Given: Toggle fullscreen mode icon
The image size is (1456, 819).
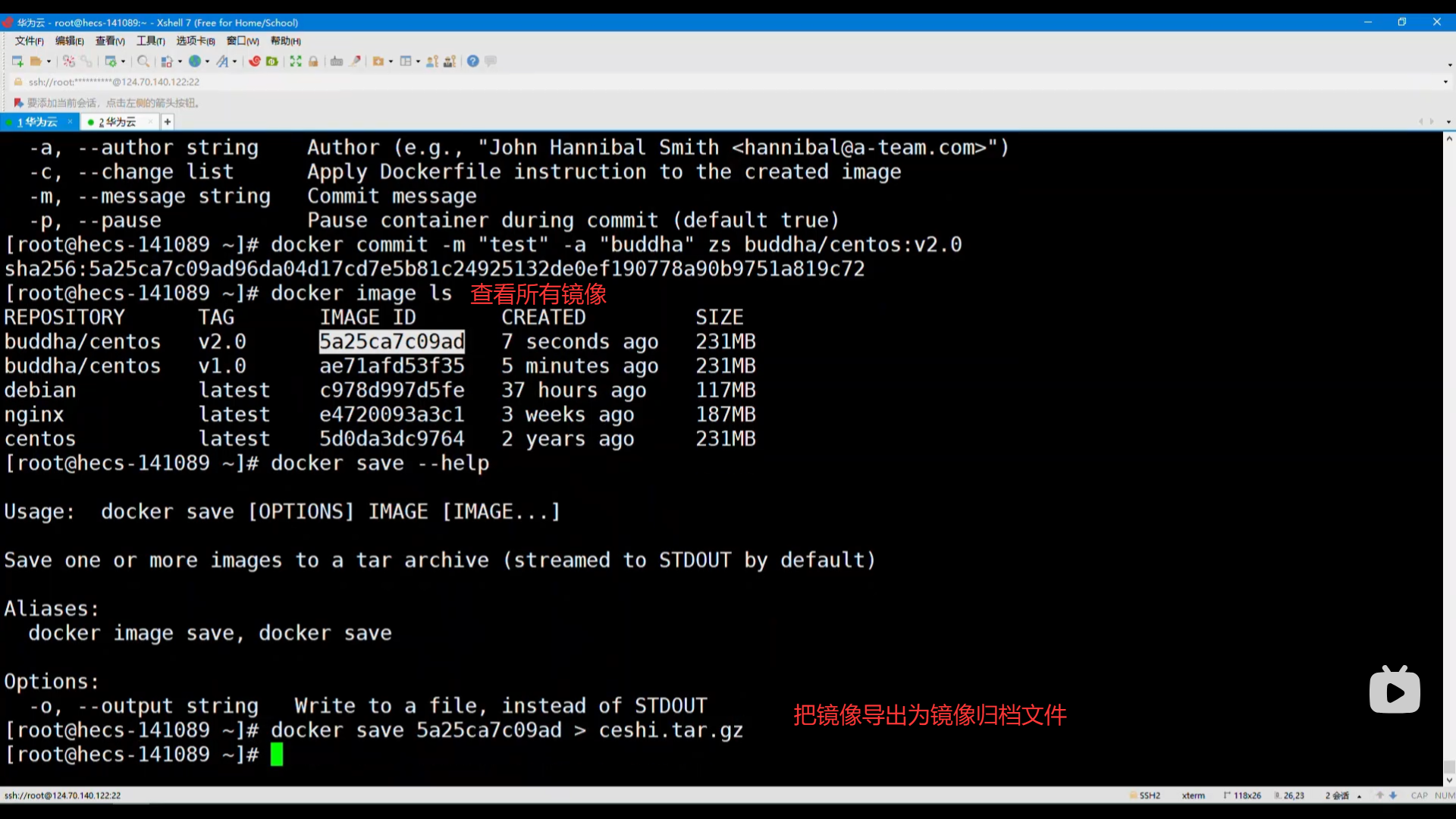Looking at the screenshot, I should tap(296, 61).
